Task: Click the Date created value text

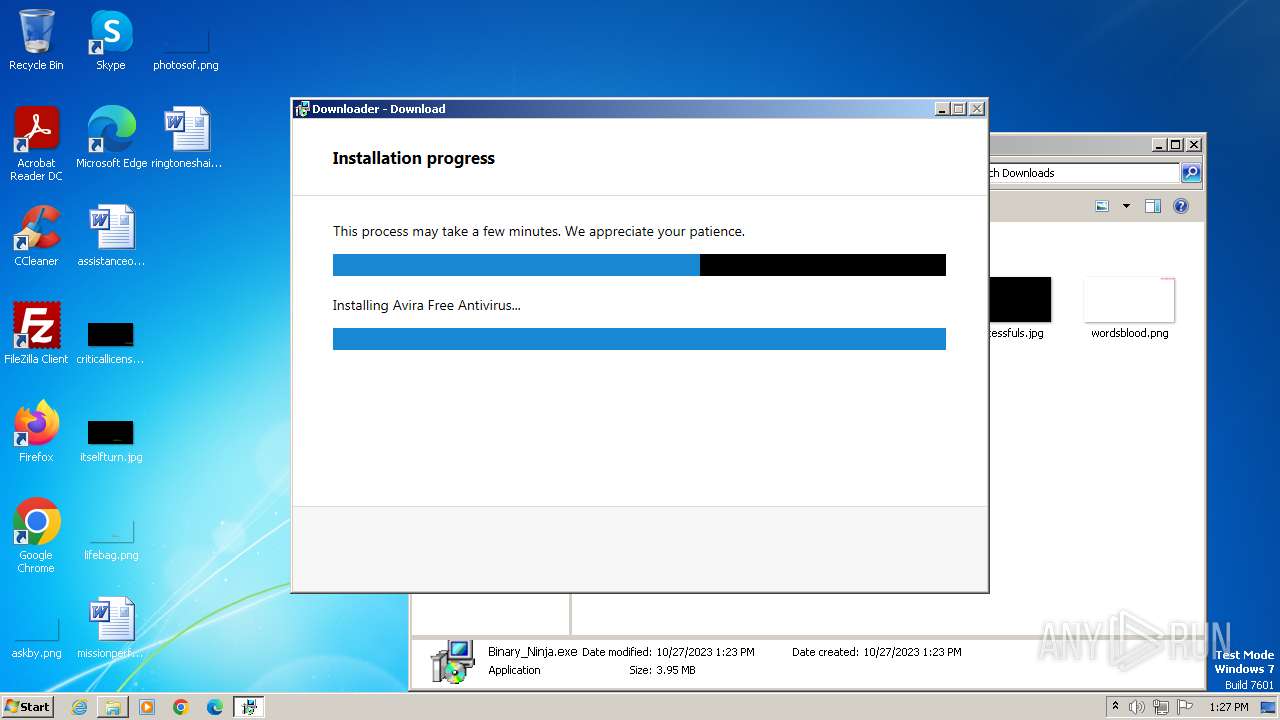Action: [x=912, y=651]
